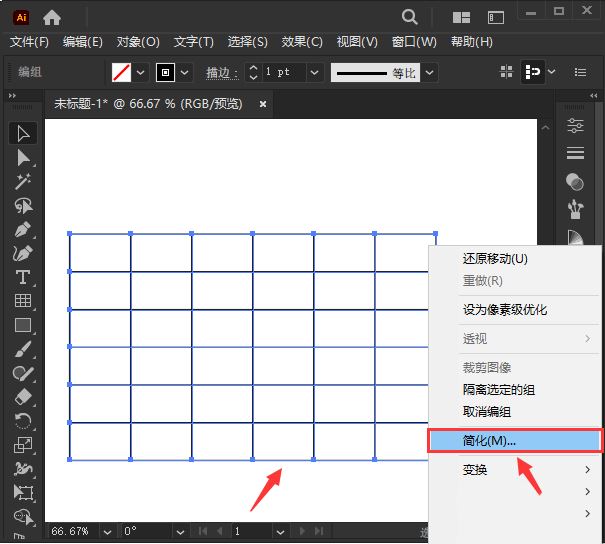Screen dimensions: 605x544
Task: Expand the 变换 submenu
Action: 515,470
